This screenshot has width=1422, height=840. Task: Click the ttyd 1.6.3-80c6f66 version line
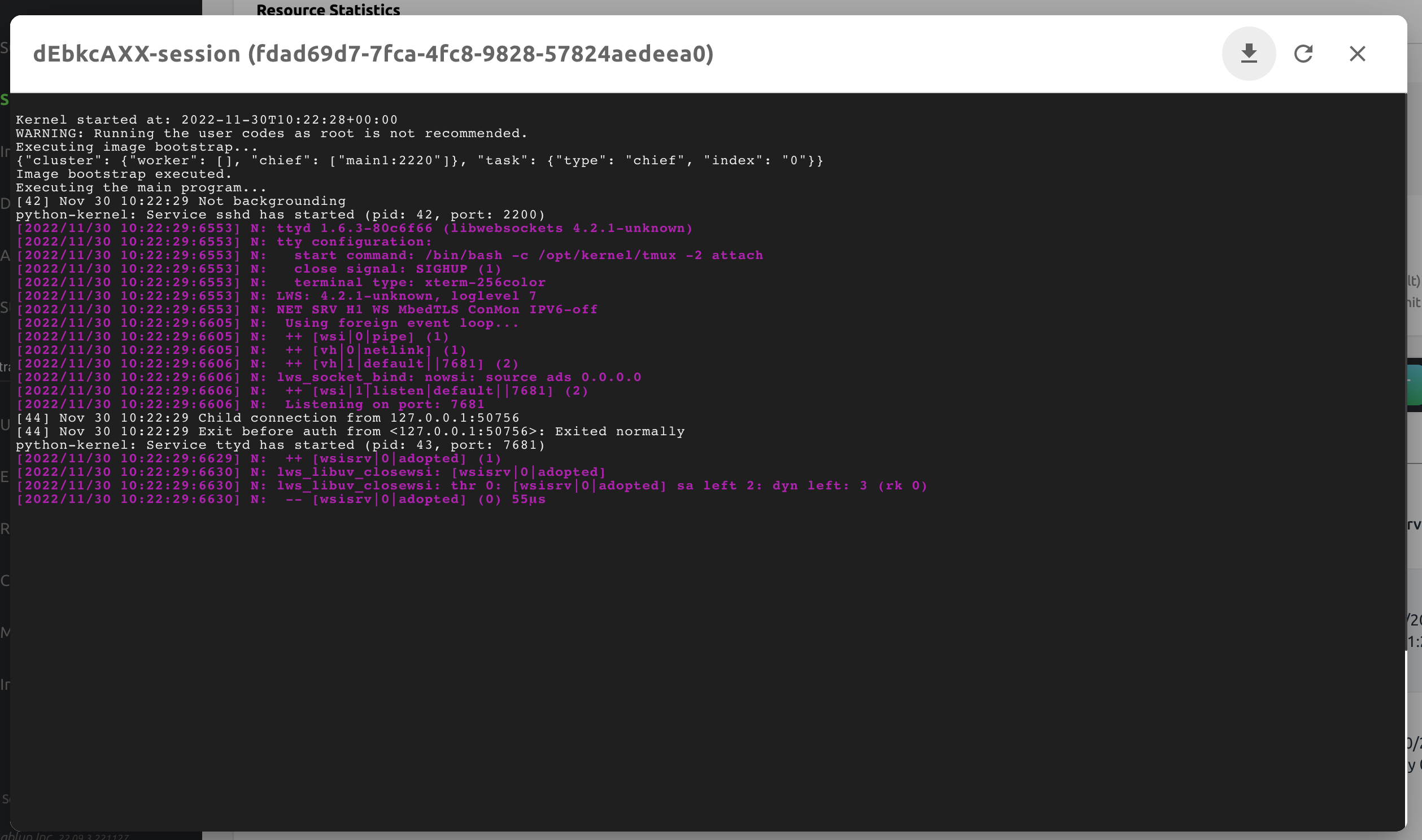(354, 229)
